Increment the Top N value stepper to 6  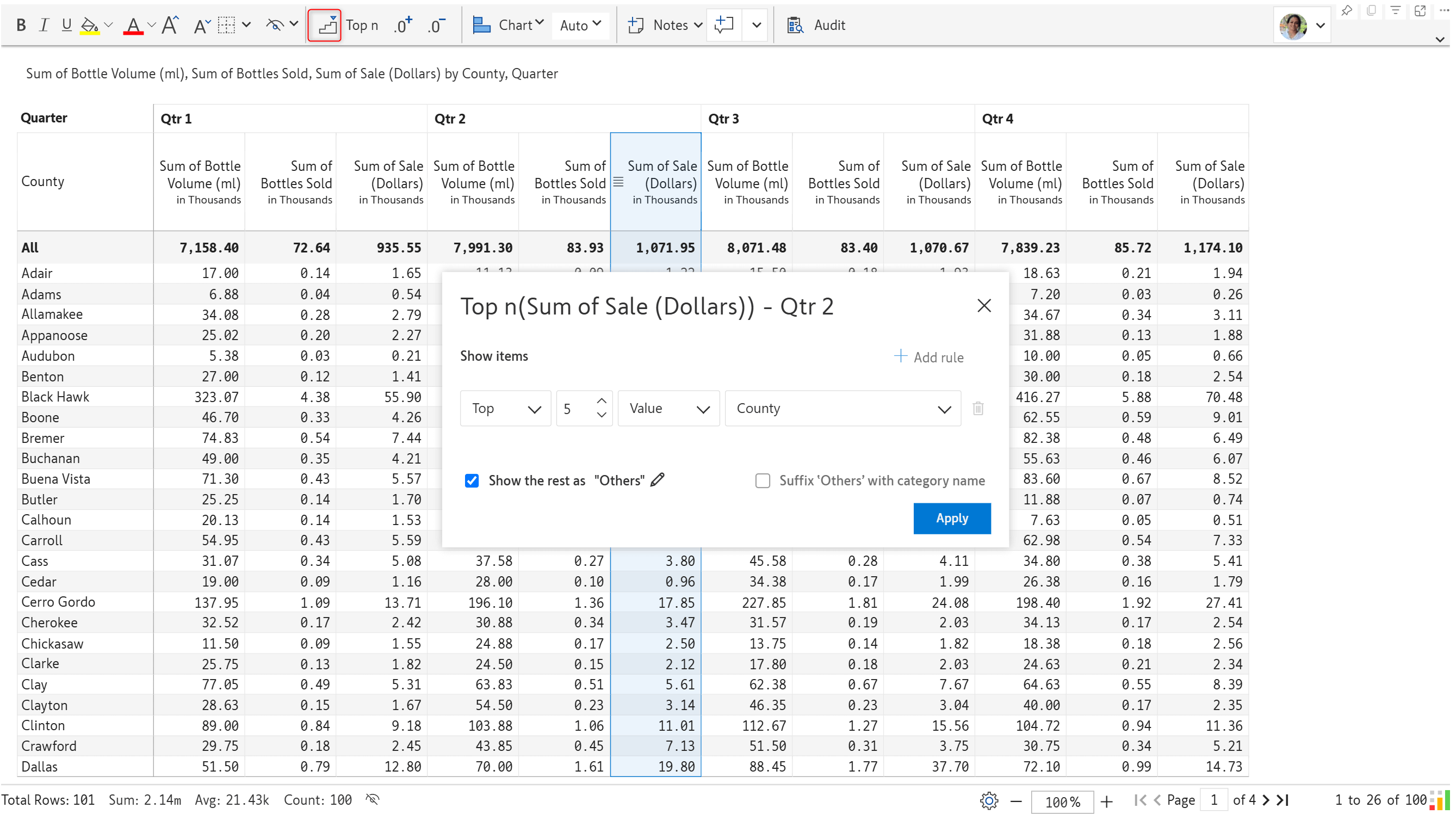click(602, 401)
